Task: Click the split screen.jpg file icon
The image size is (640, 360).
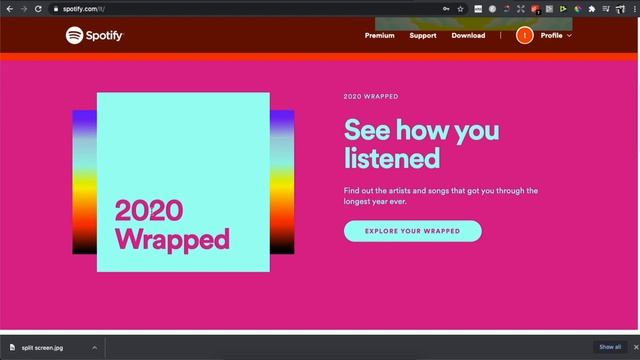Action: pos(12,347)
